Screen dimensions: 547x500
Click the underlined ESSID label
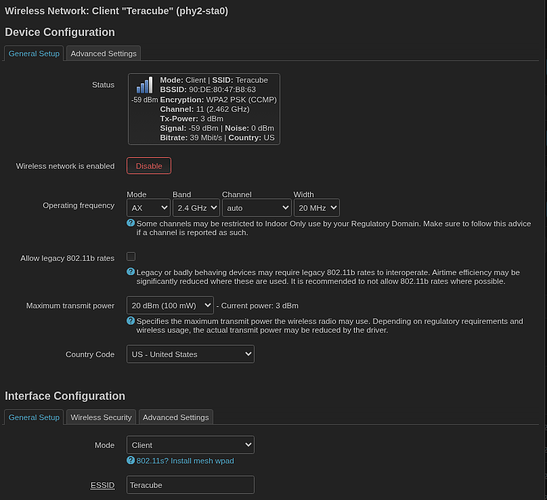tap(102, 485)
